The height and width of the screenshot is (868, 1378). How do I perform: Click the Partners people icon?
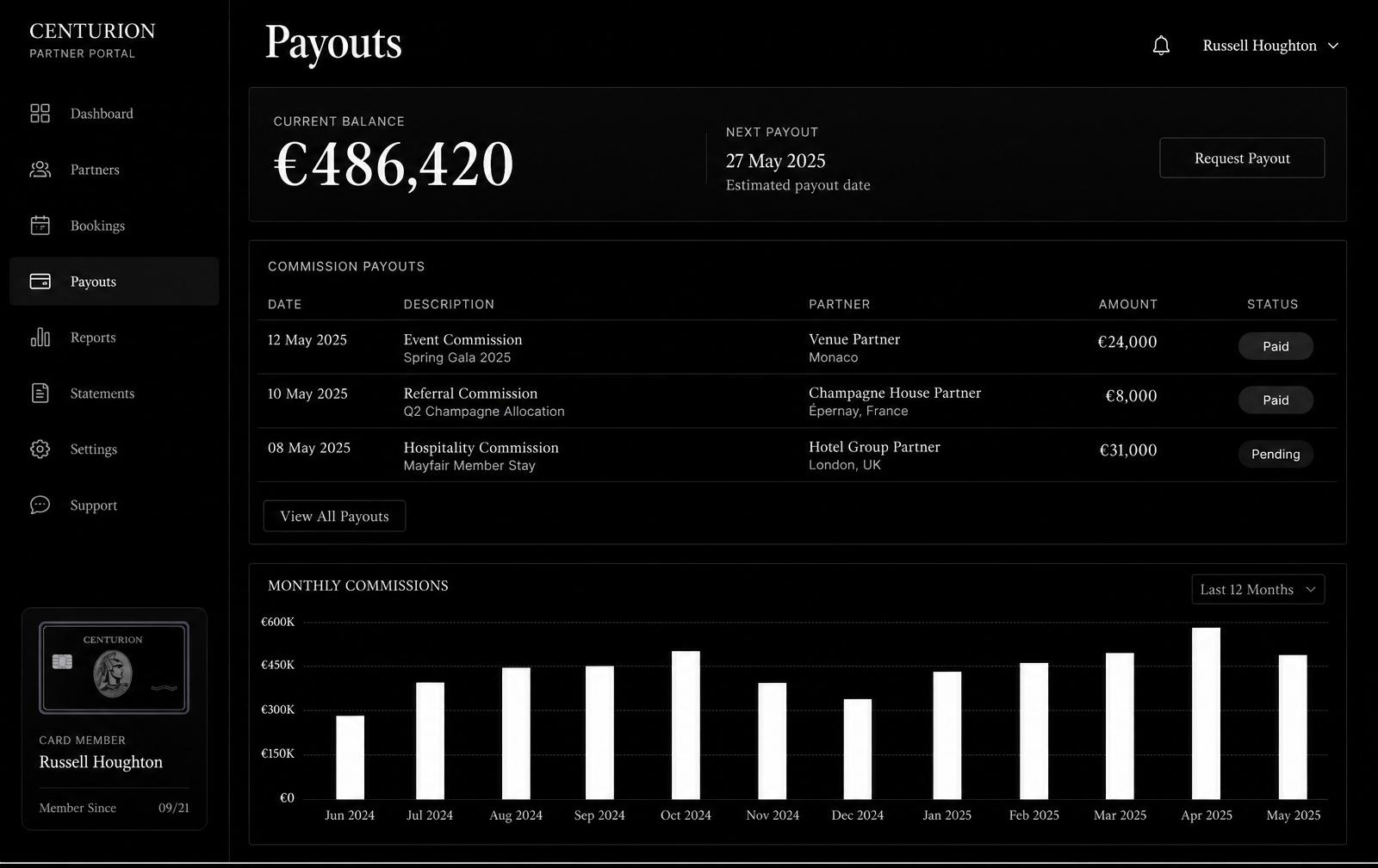click(40, 169)
